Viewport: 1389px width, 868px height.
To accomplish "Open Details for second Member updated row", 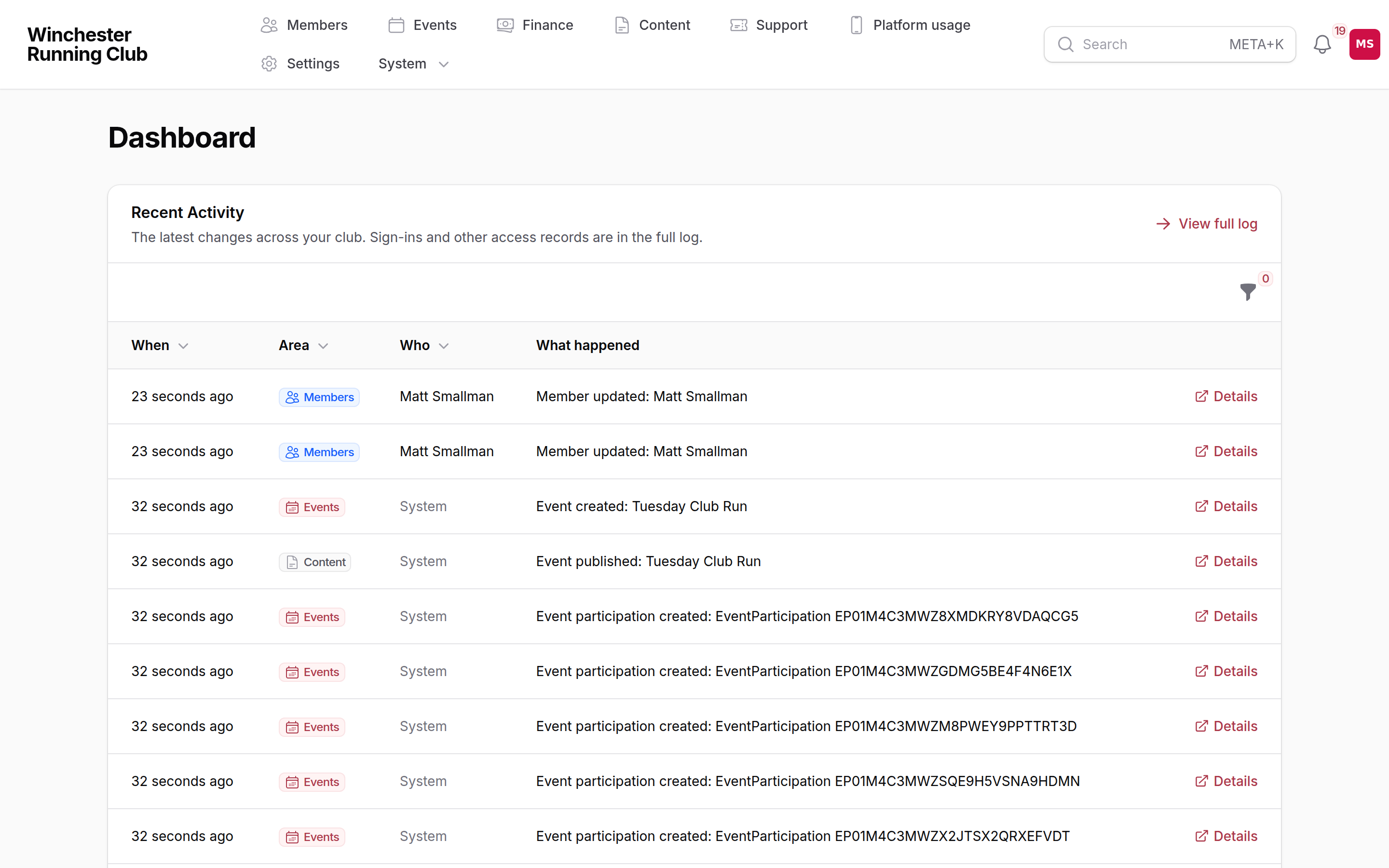I will pos(1226,452).
